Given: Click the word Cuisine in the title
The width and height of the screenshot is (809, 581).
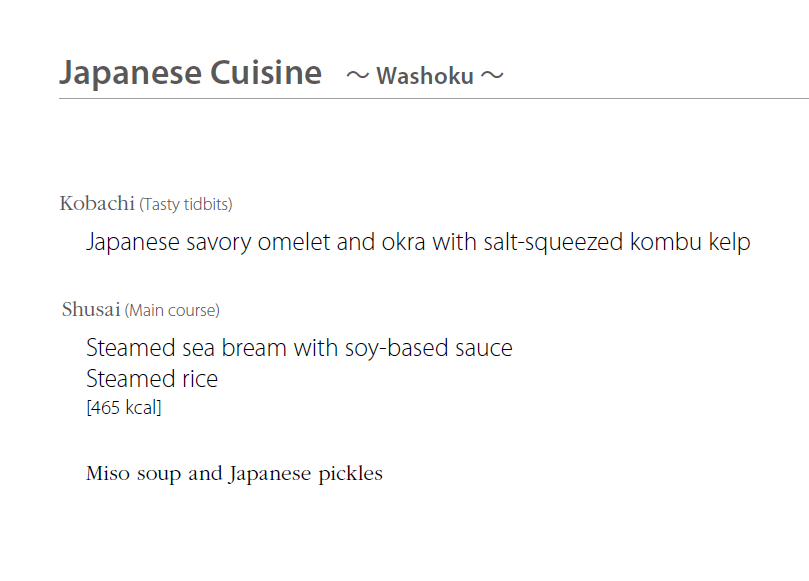Looking at the screenshot, I should [x=266, y=73].
